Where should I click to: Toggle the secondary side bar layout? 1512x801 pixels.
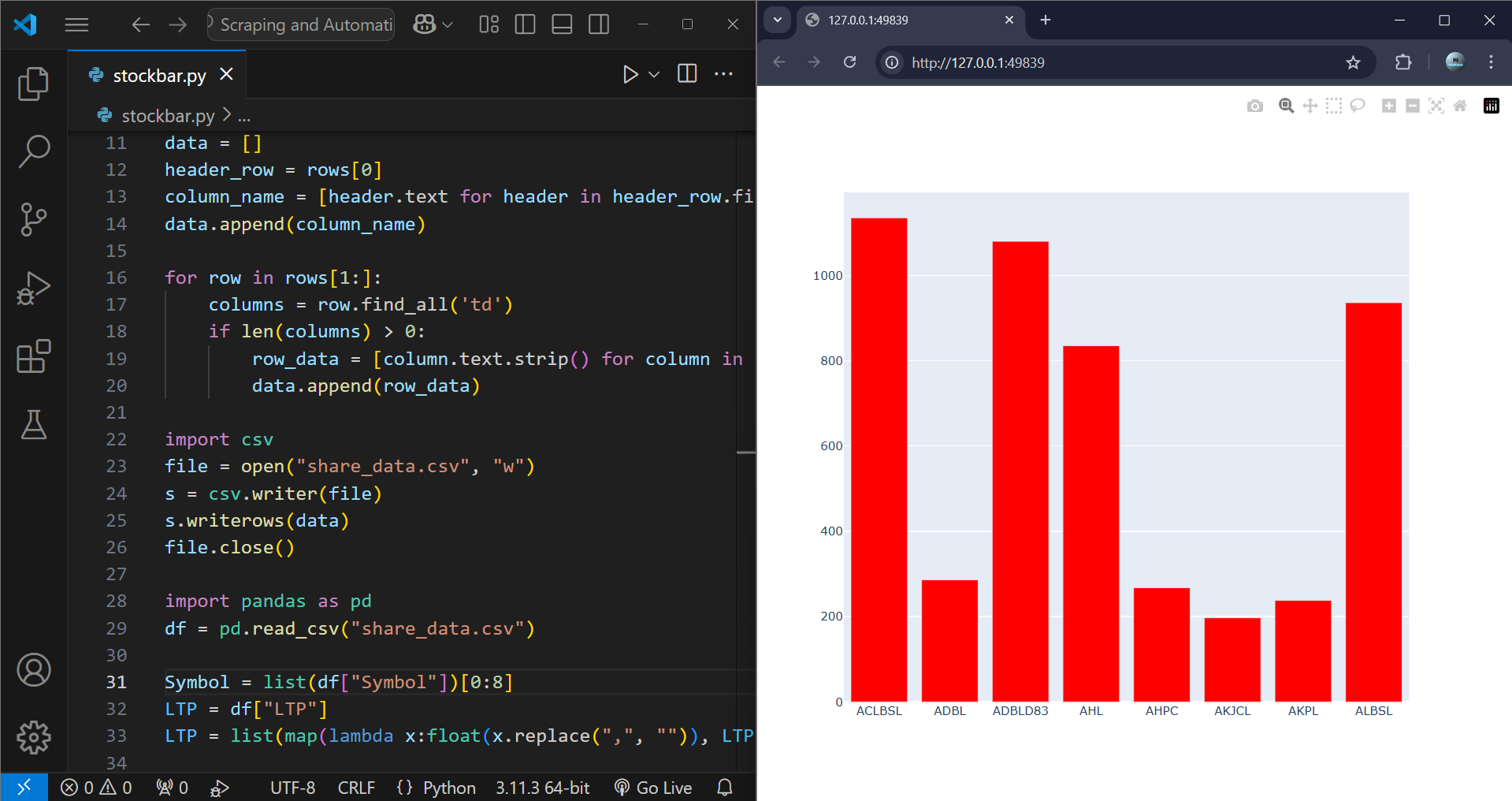tap(599, 24)
